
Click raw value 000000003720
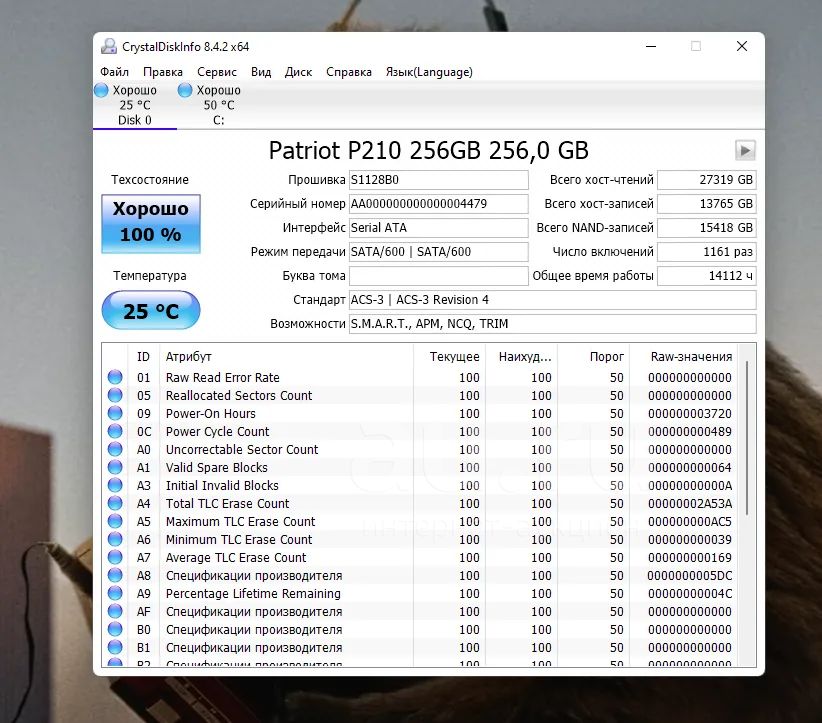(x=690, y=414)
